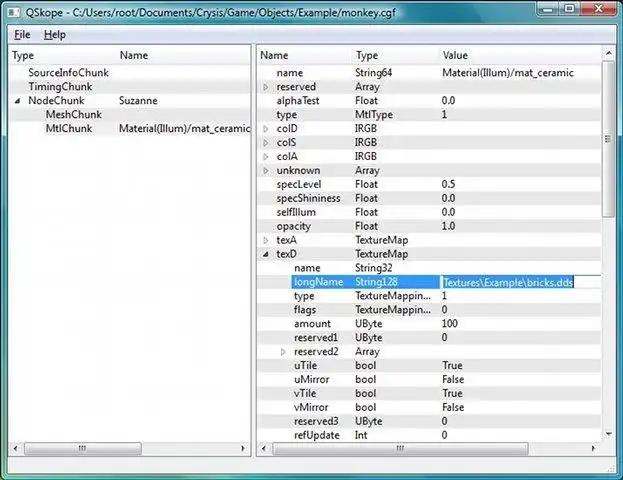Screen dimensions: 623x480
Task: Close the QSkope window
Action: coord(598,9)
